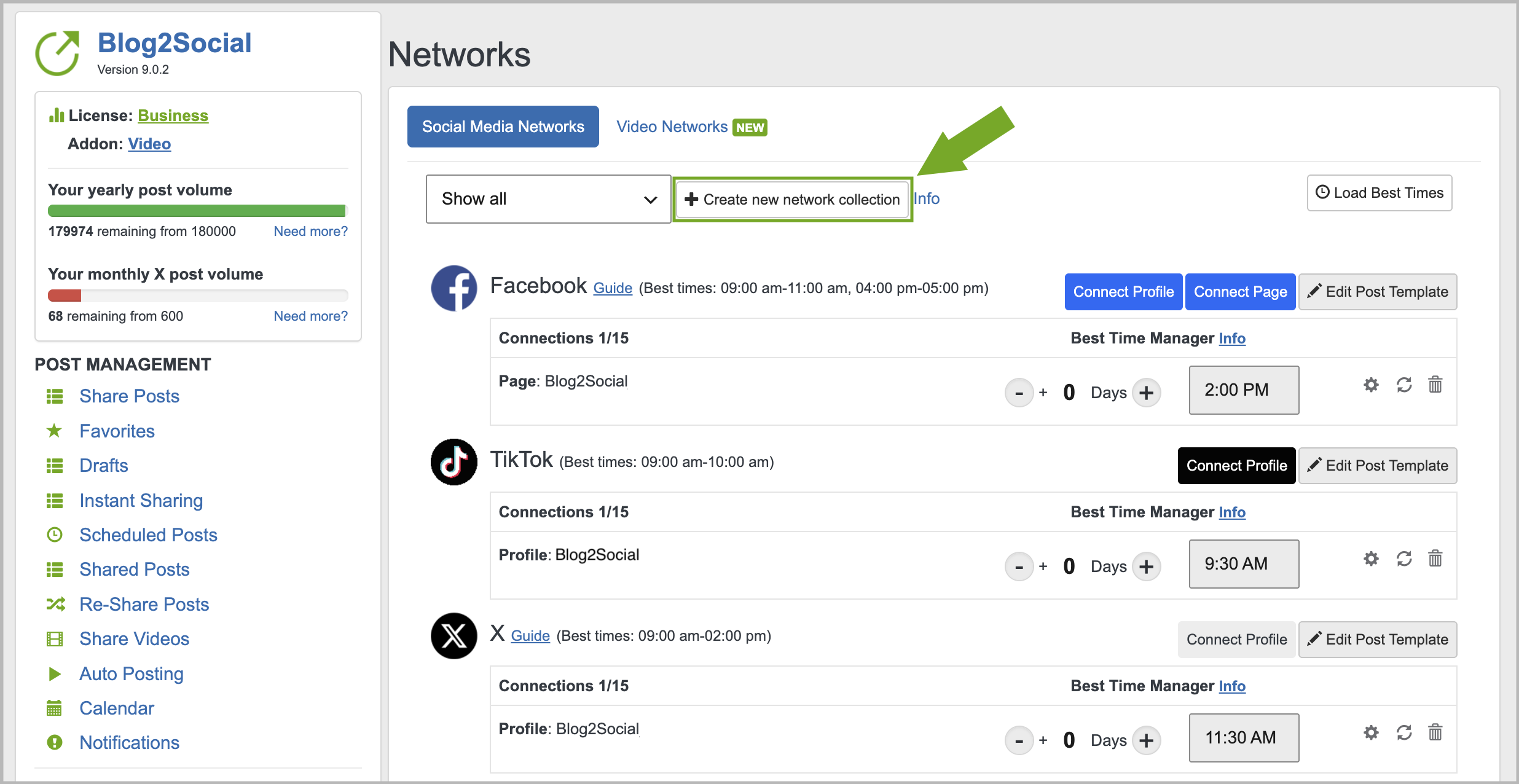This screenshot has height=784, width=1519.
Task: Edit Post Template for X
Action: [1378, 640]
